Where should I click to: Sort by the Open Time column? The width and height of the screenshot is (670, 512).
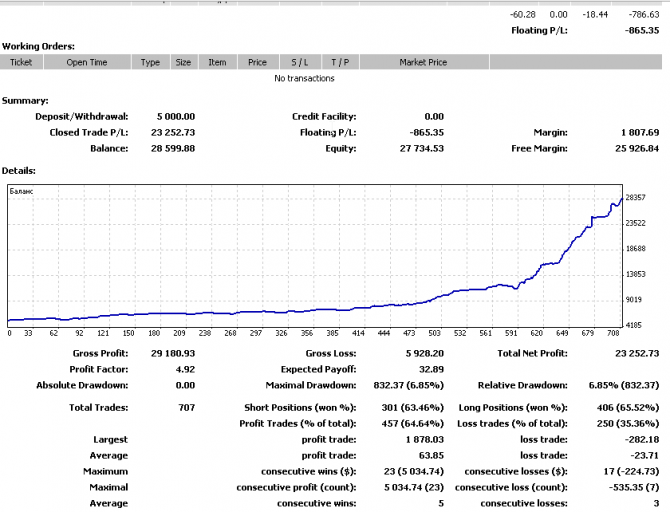click(x=87, y=62)
